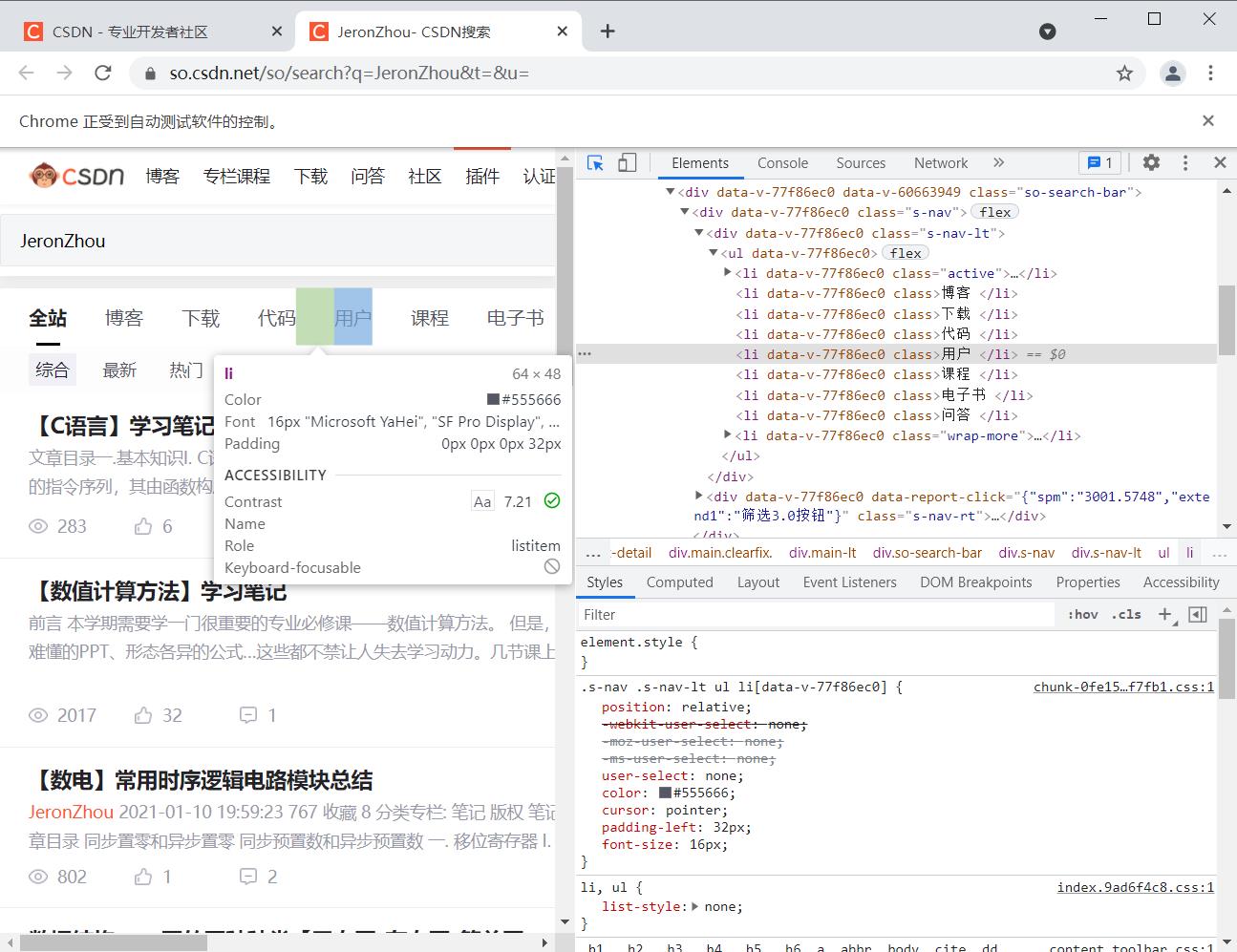Select the 电子书 search category
The image size is (1237, 952).
[515, 318]
